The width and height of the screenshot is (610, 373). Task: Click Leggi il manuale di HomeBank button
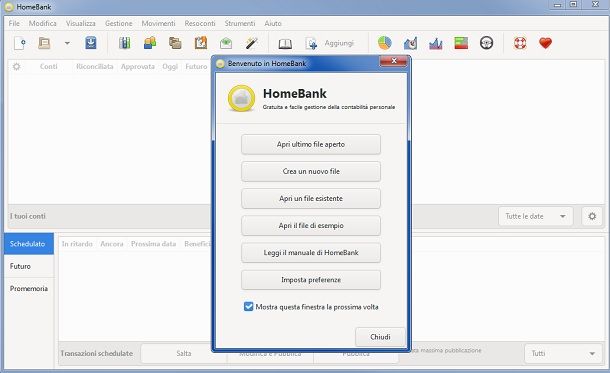pos(311,253)
